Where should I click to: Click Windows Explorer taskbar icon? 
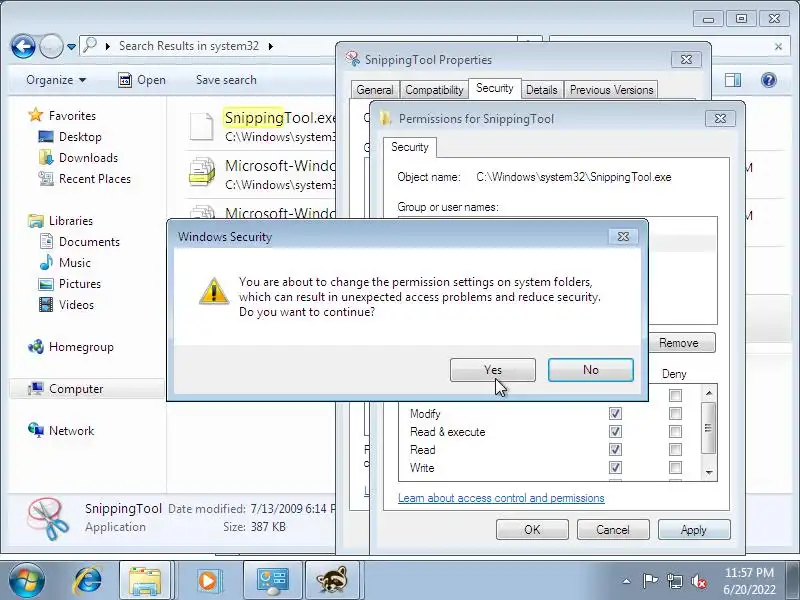pos(145,581)
